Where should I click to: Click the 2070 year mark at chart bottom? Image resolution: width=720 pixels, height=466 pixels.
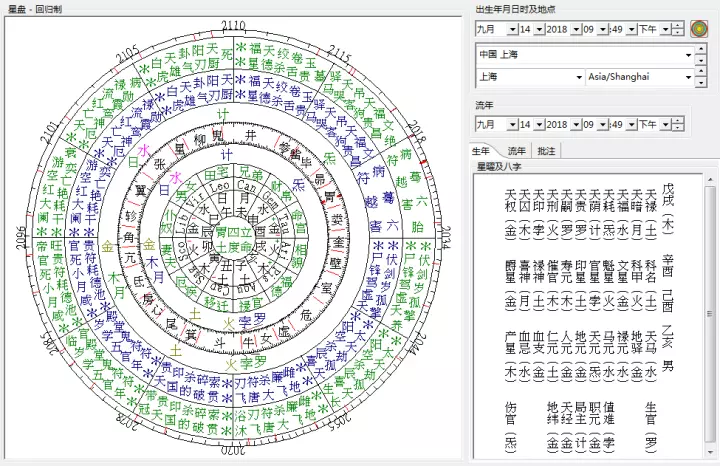click(x=233, y=450)
